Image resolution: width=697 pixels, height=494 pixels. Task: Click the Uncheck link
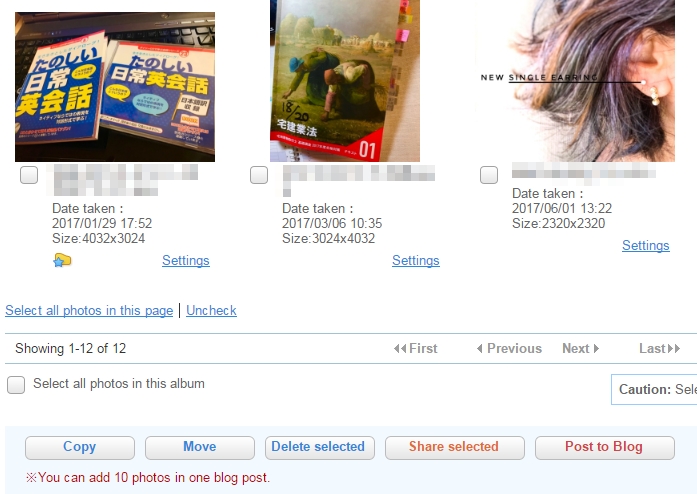point(211,310)
